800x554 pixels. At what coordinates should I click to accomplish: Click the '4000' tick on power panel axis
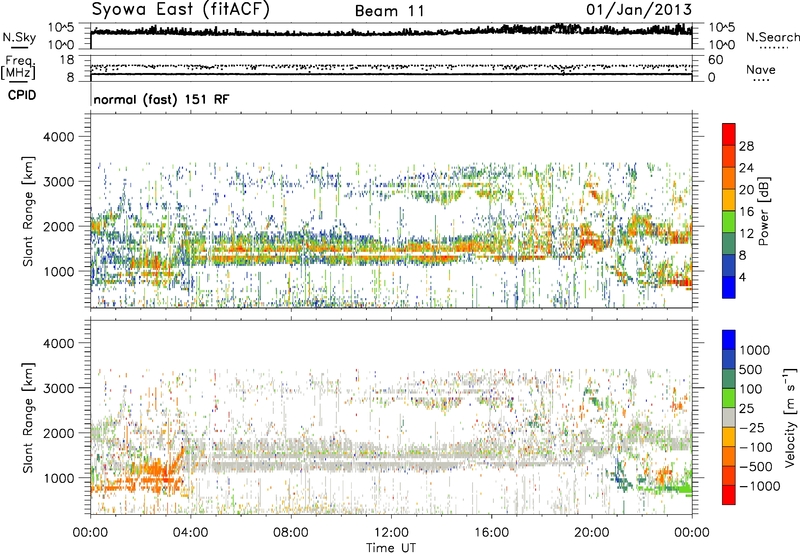[59, 137]
